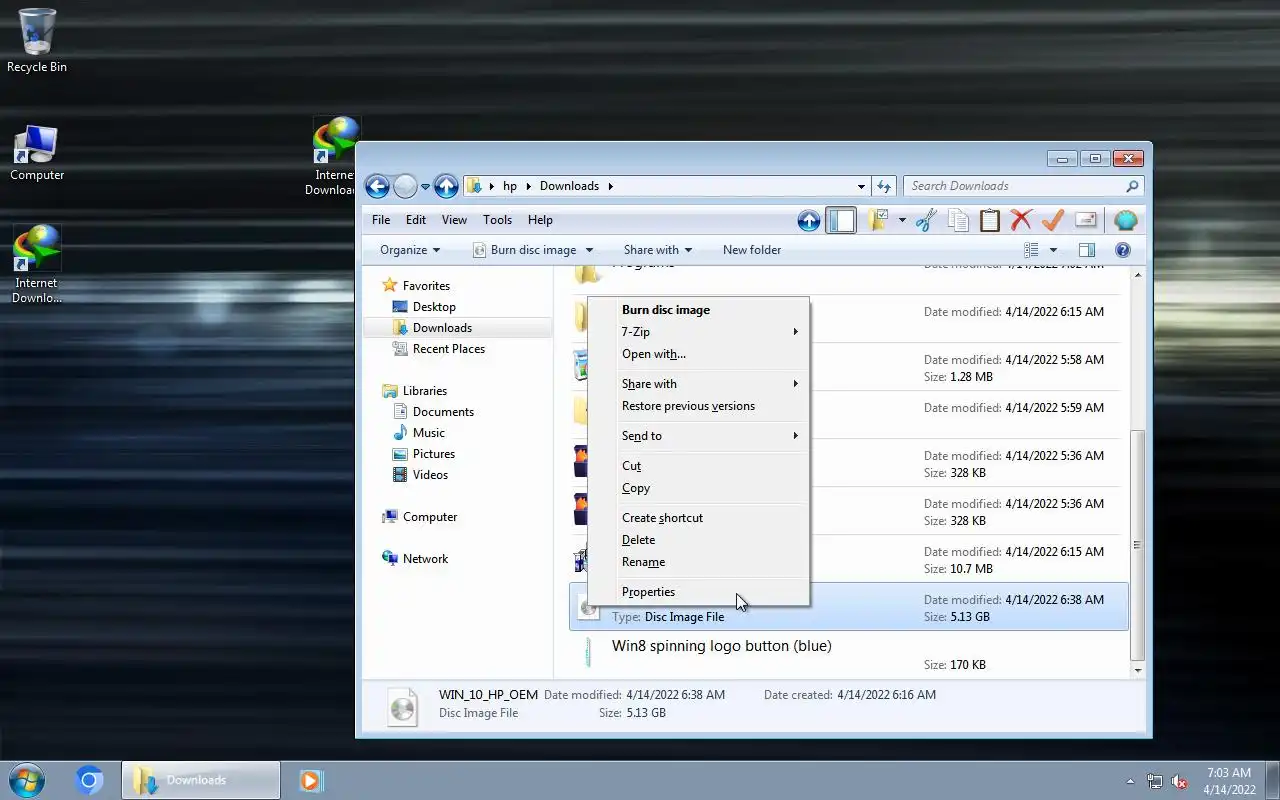Select Win8 spinning logo button (blue) file

(849, 654)
